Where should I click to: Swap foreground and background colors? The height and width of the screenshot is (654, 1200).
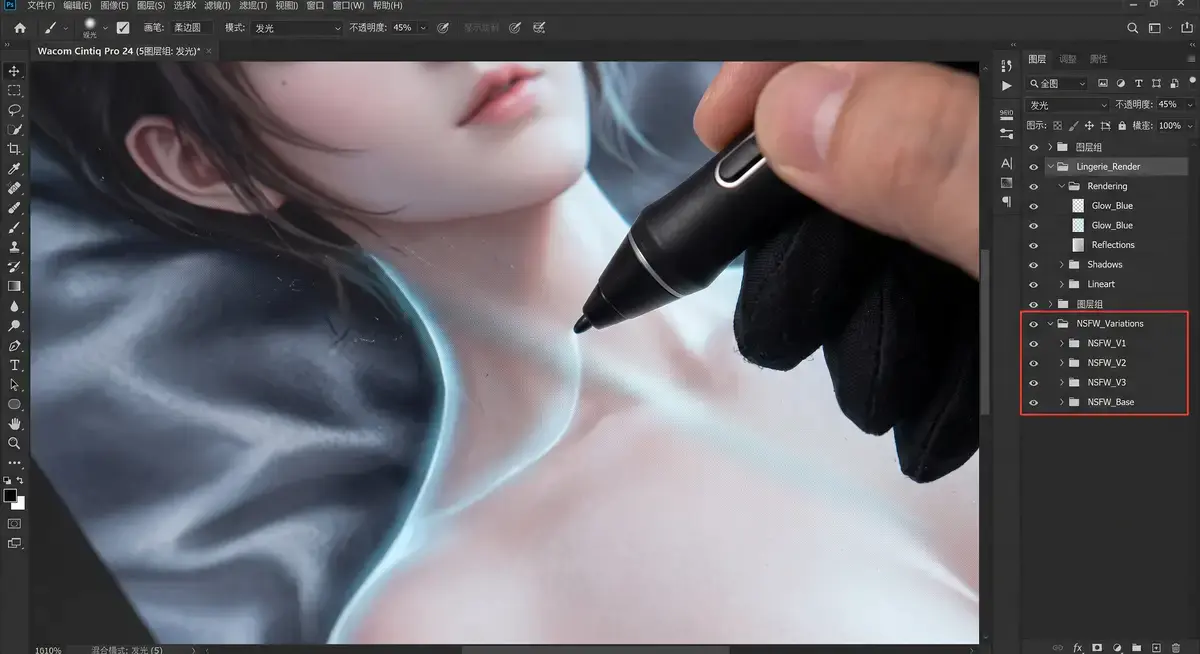[19, 481]
